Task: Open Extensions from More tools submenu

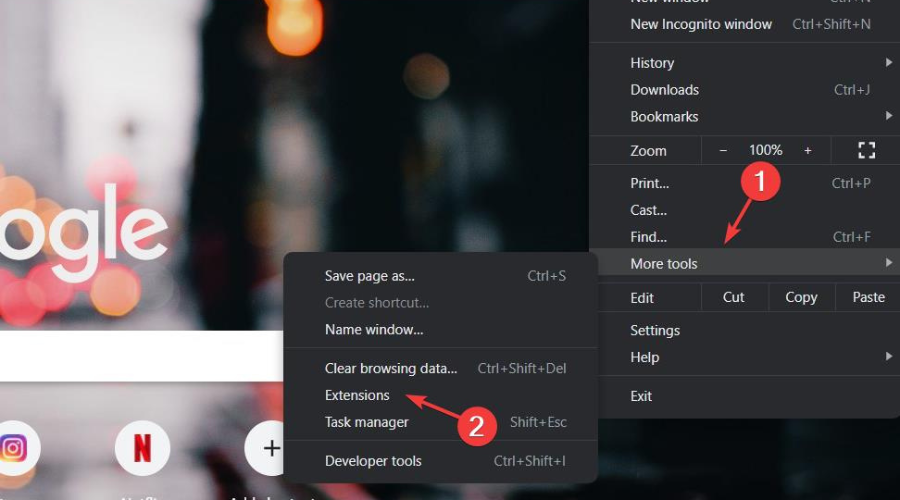Action: [440, 395]
